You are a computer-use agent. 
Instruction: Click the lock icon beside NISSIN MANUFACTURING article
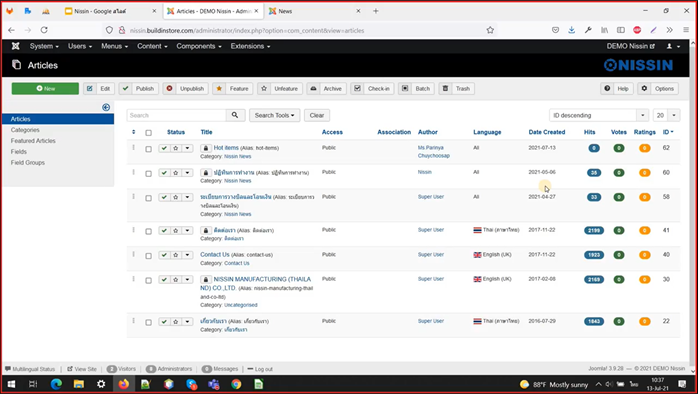(206, 280)
